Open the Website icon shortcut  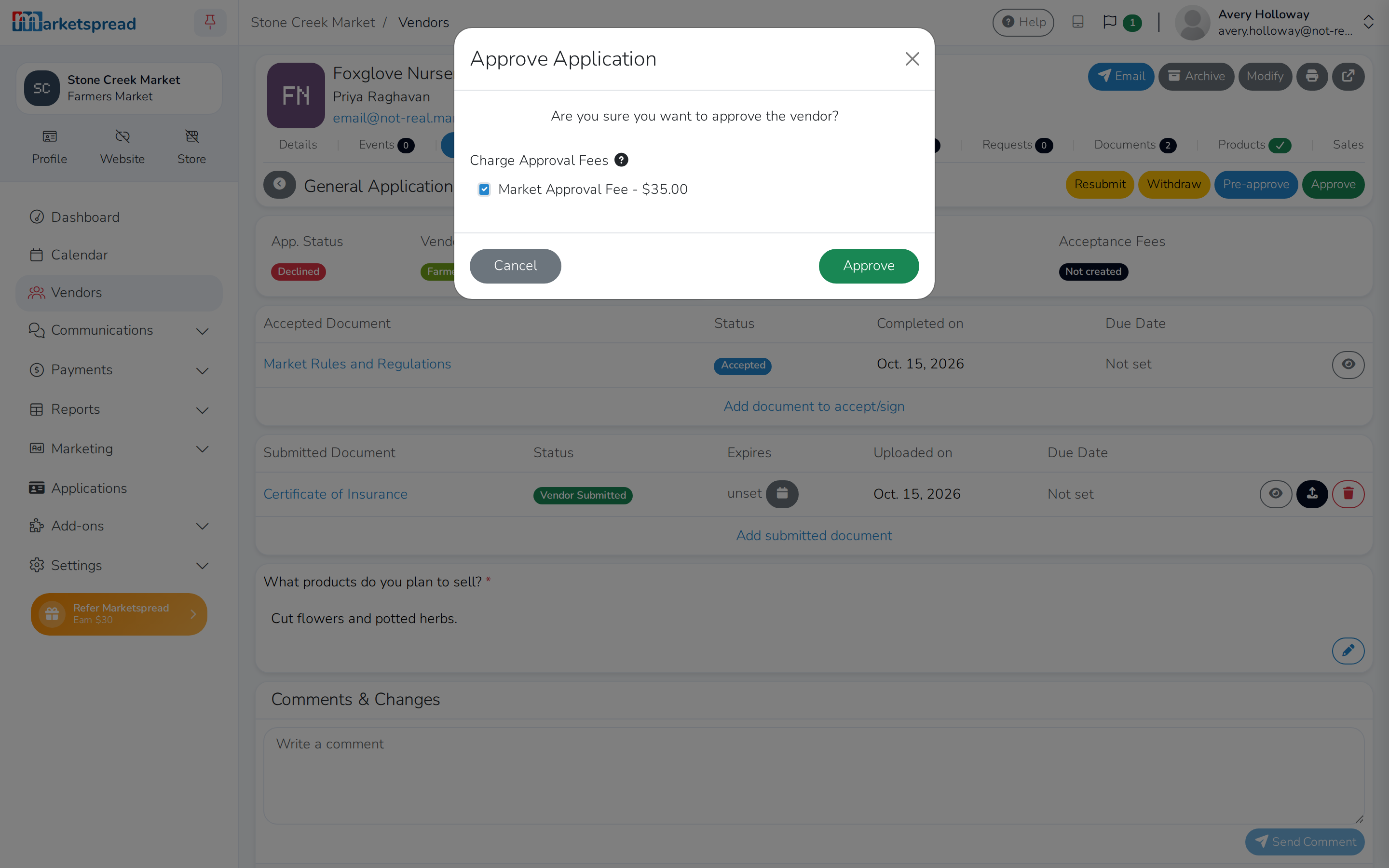pos(122,147)
